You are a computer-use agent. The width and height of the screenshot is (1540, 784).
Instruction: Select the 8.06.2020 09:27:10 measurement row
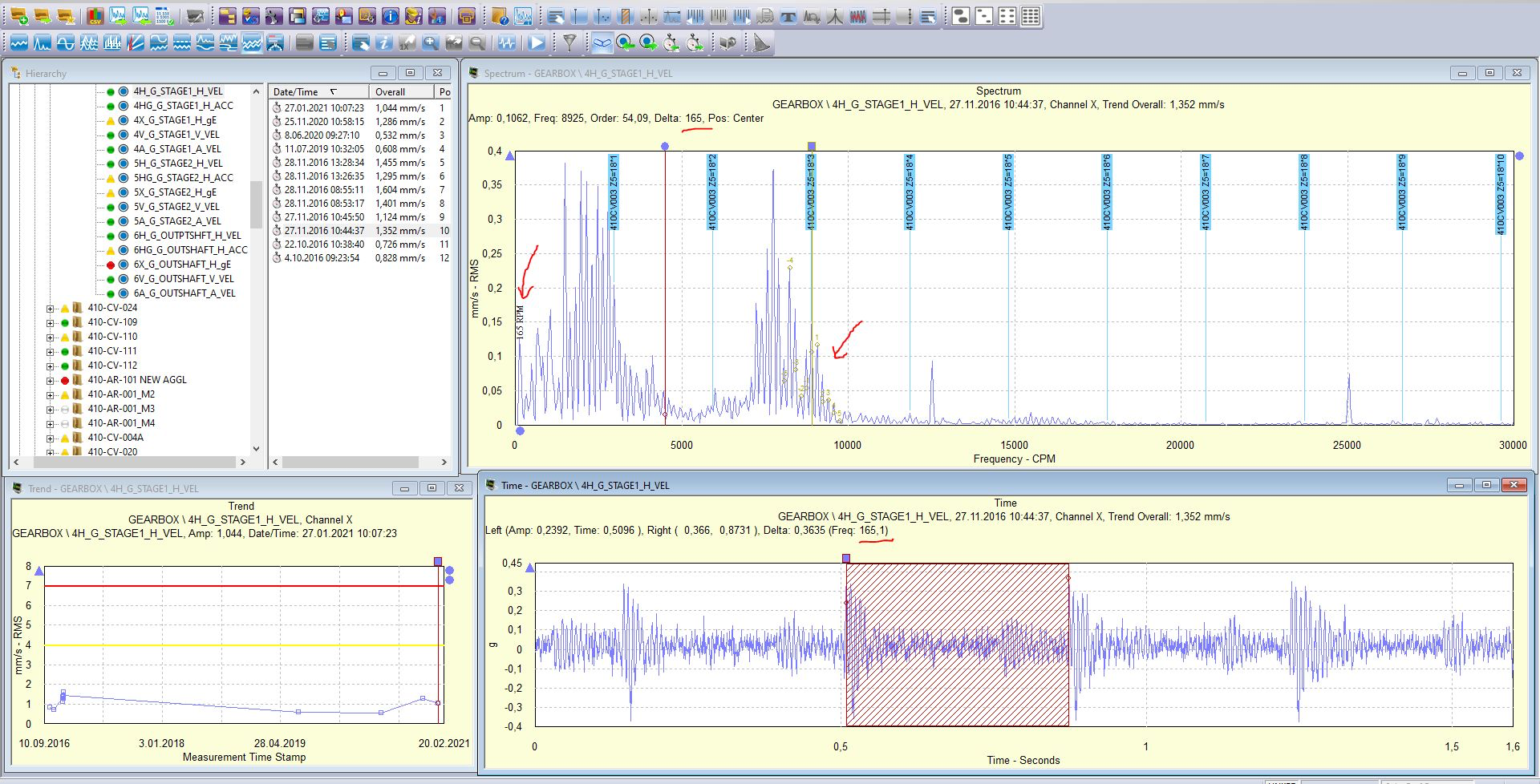point(360,135)
